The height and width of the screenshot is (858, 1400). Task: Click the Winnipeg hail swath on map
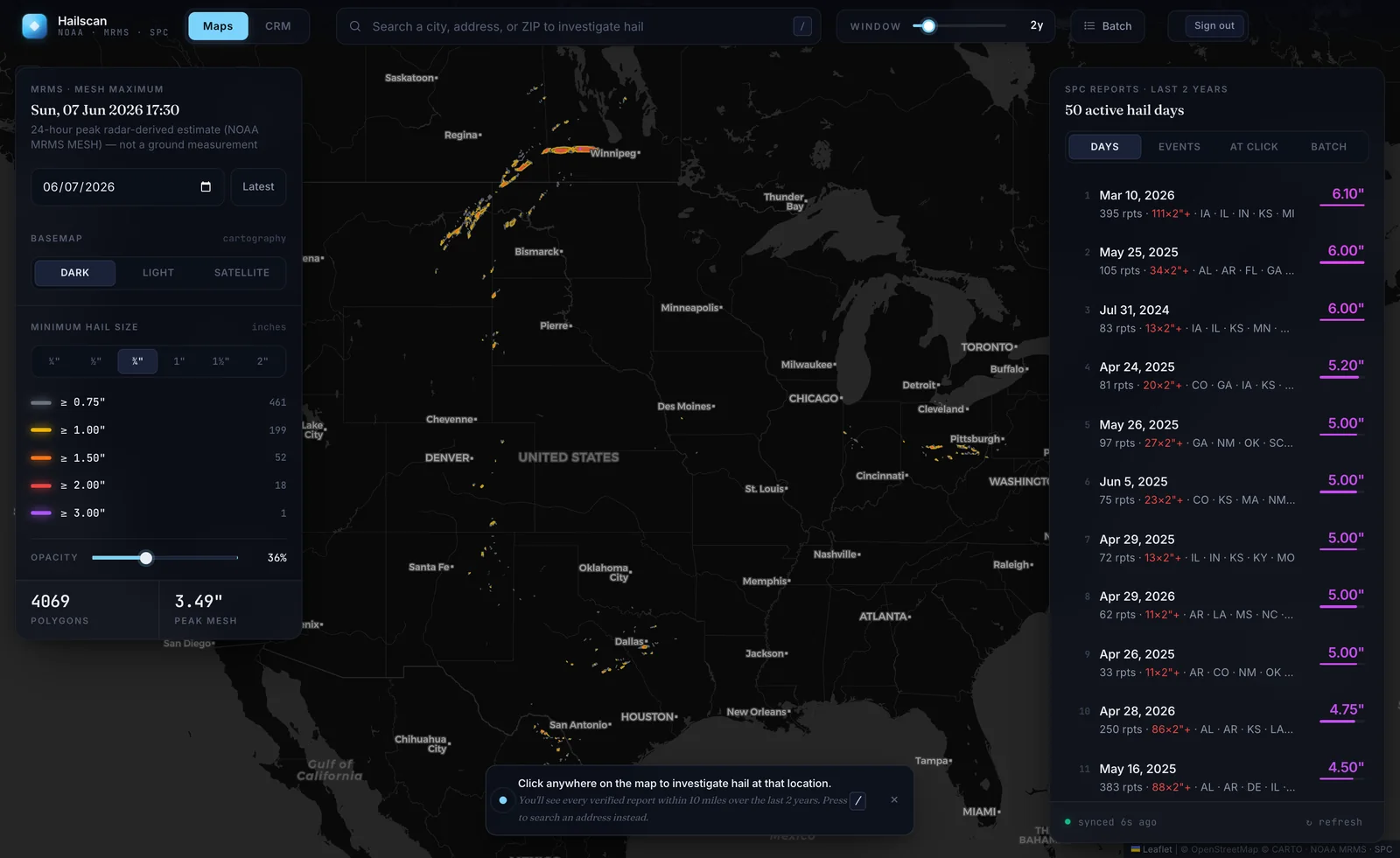[570, 150]
